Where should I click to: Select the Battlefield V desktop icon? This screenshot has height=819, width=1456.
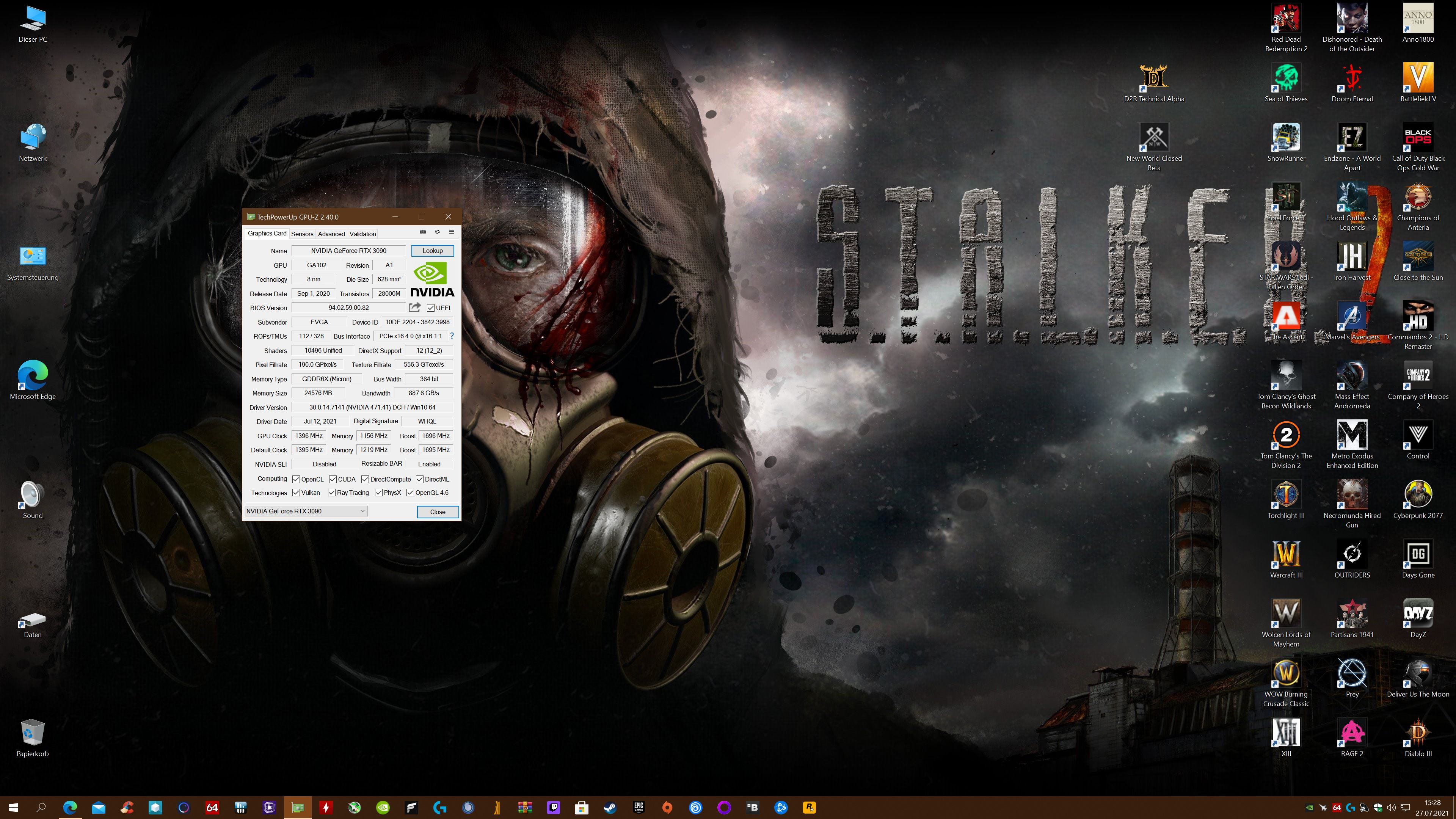[1418, 83]
